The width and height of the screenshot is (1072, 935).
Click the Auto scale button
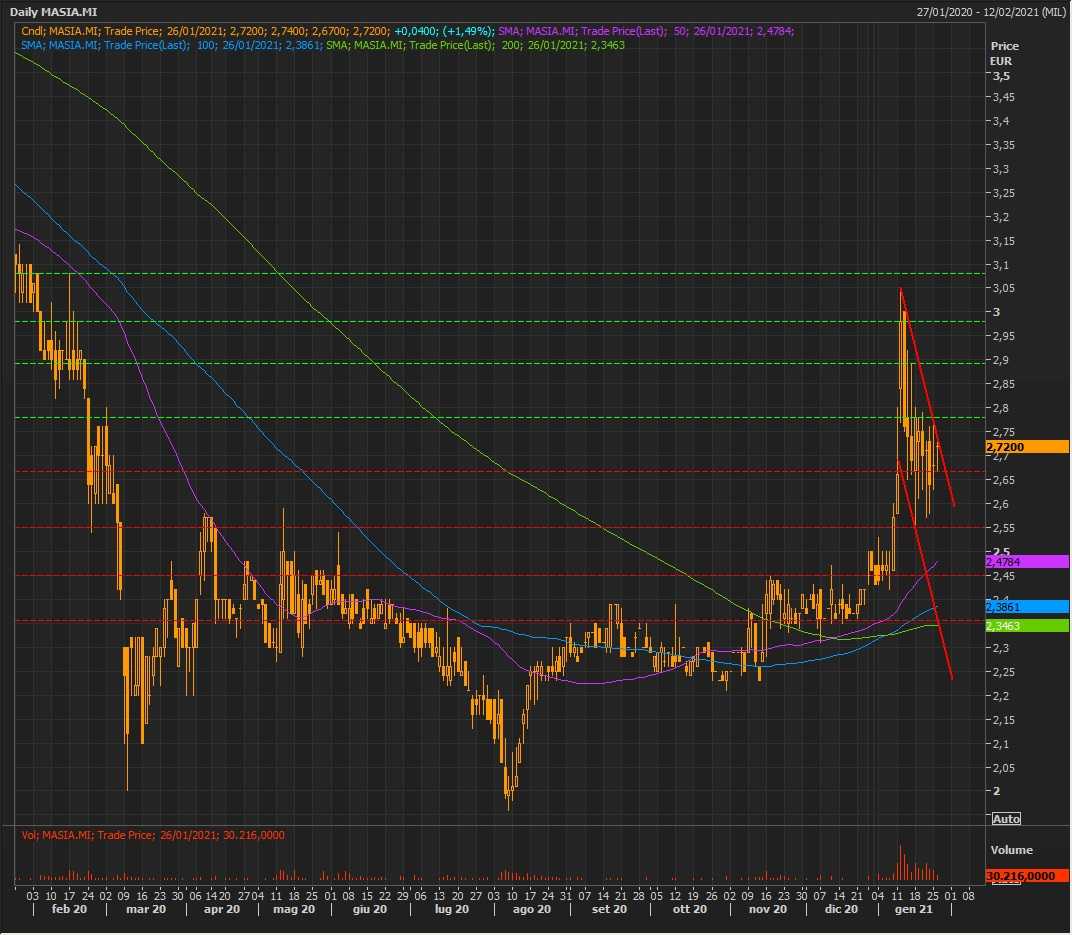pos(1006,819)
